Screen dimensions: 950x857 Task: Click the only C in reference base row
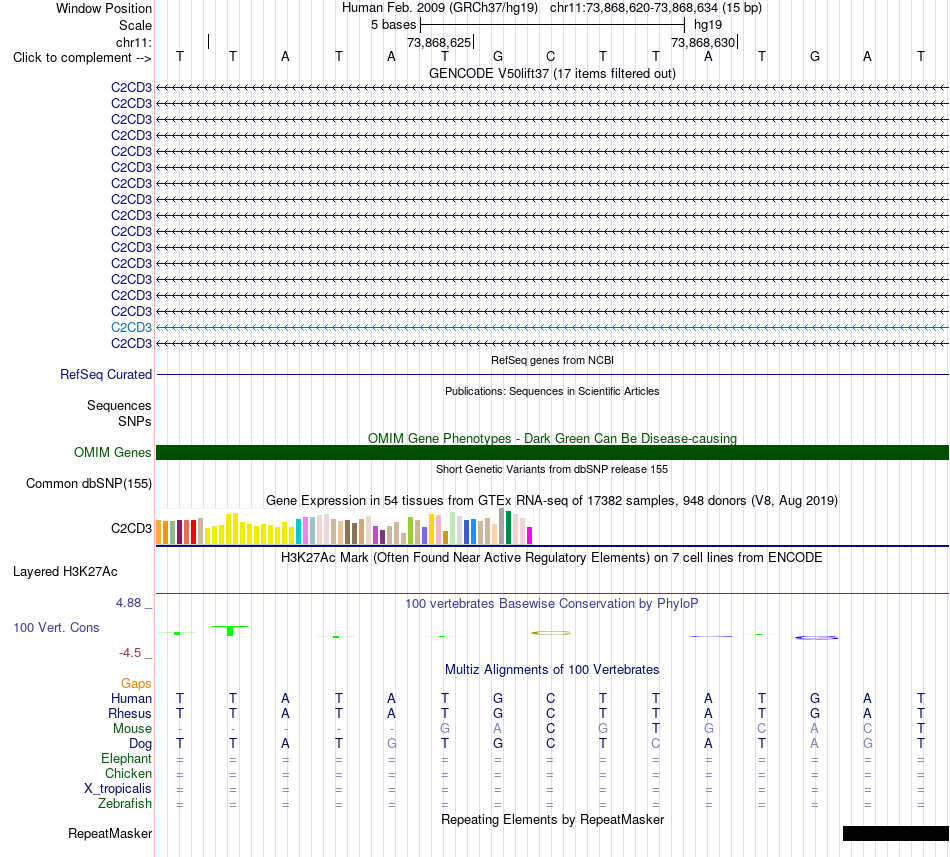(x=550, y=56)
